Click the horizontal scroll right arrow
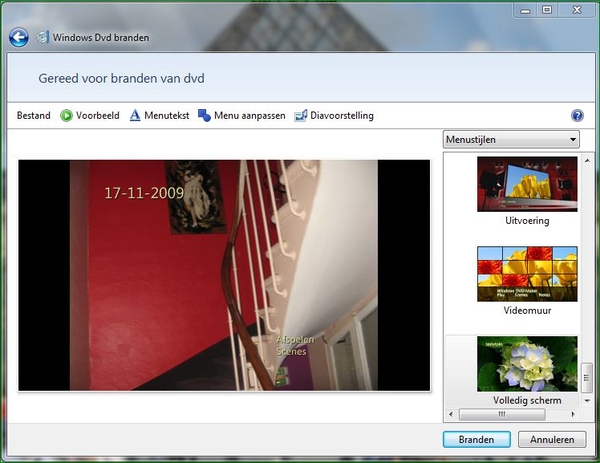The width and height of the screenshot is (600, 463). pos(573,414)
